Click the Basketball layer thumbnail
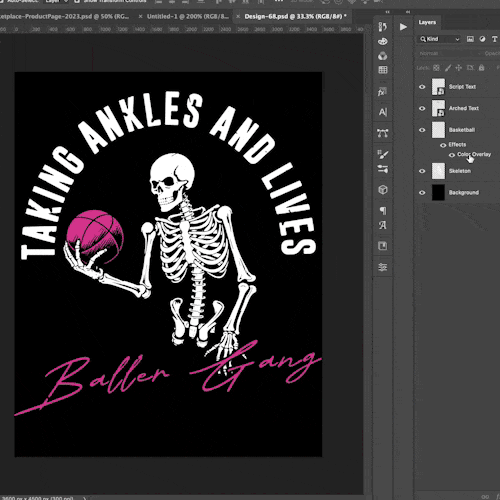 click(x=438, y=130)
